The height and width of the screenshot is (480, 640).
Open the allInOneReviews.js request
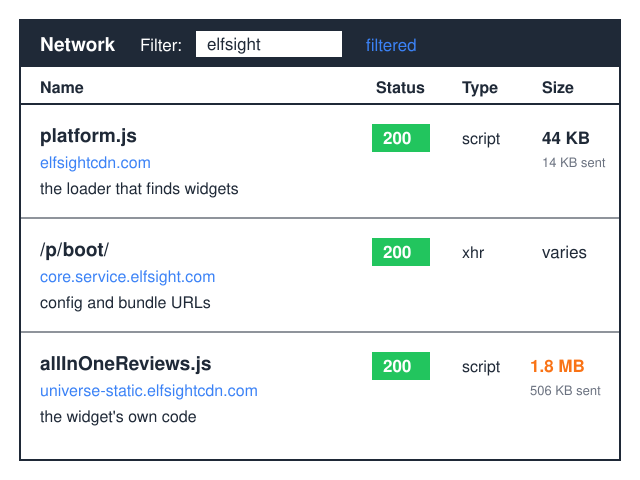125,364
